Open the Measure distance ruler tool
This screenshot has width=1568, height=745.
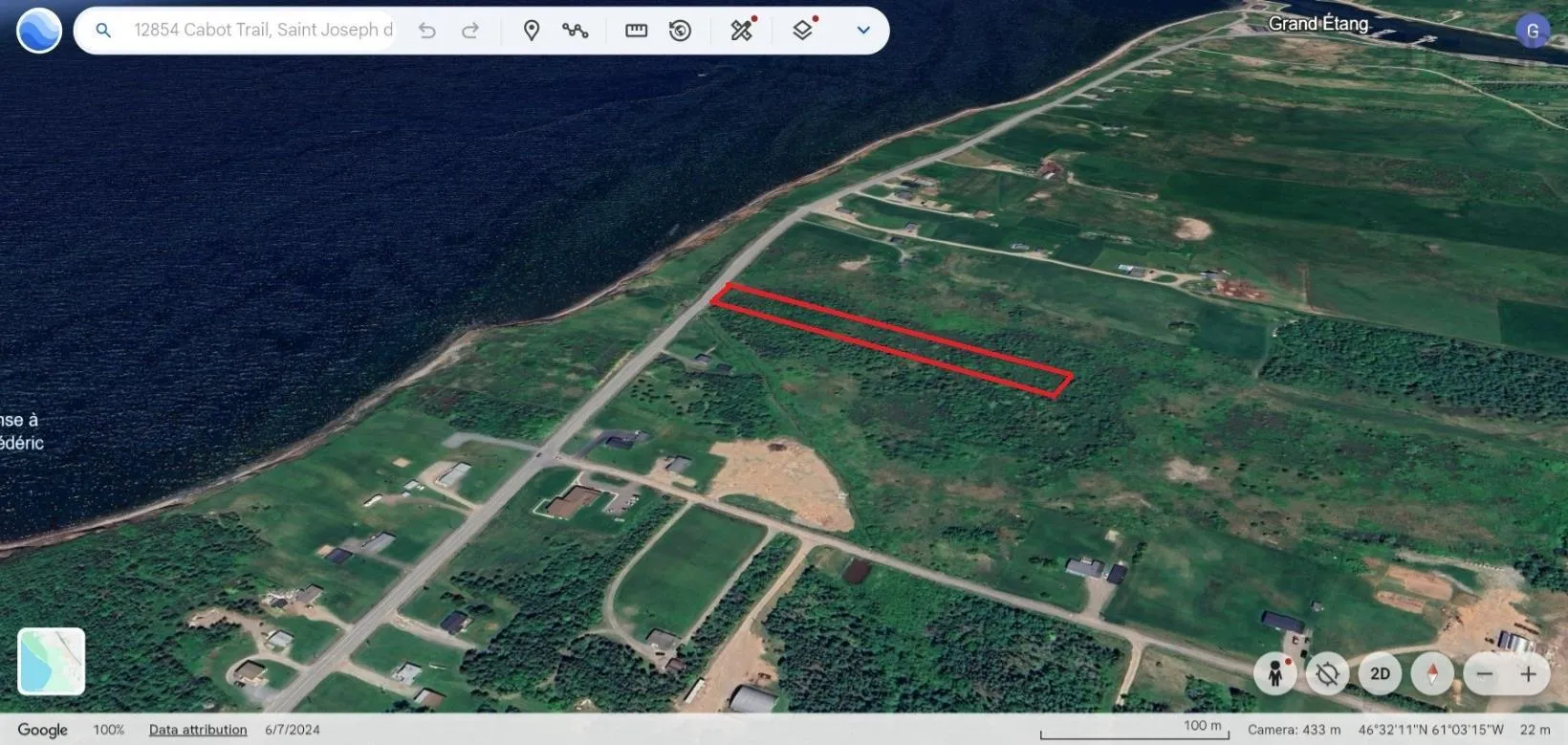[636, 31]
